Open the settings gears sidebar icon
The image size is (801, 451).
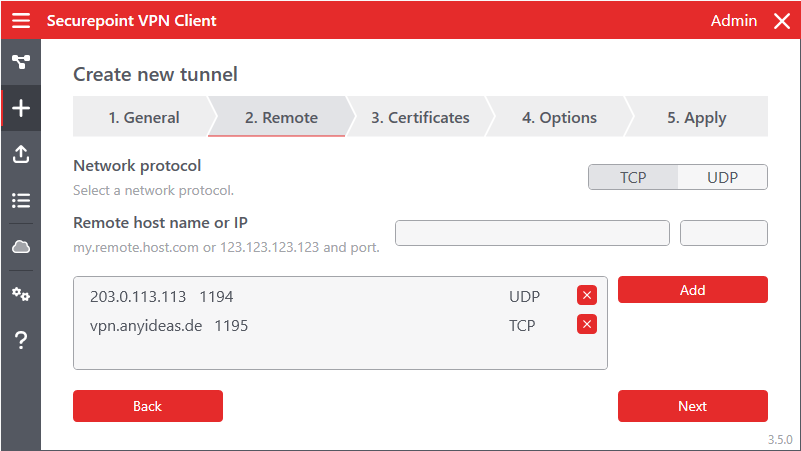[x=21, y=294]
